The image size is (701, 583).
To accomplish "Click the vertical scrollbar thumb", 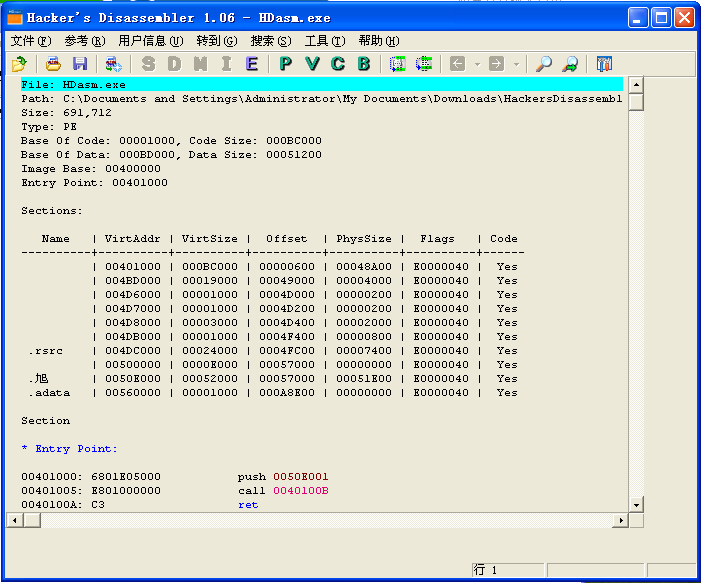I will tap(636, 101).
